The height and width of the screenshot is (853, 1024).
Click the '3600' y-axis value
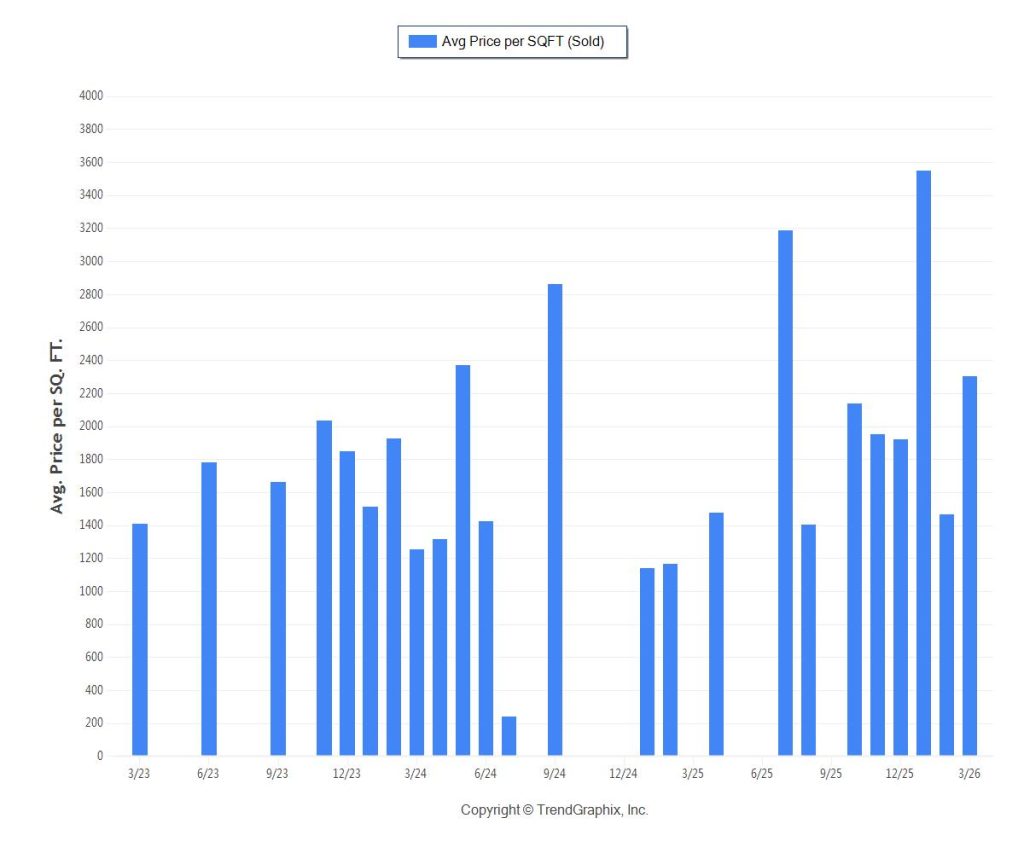(x=91, y=162)
